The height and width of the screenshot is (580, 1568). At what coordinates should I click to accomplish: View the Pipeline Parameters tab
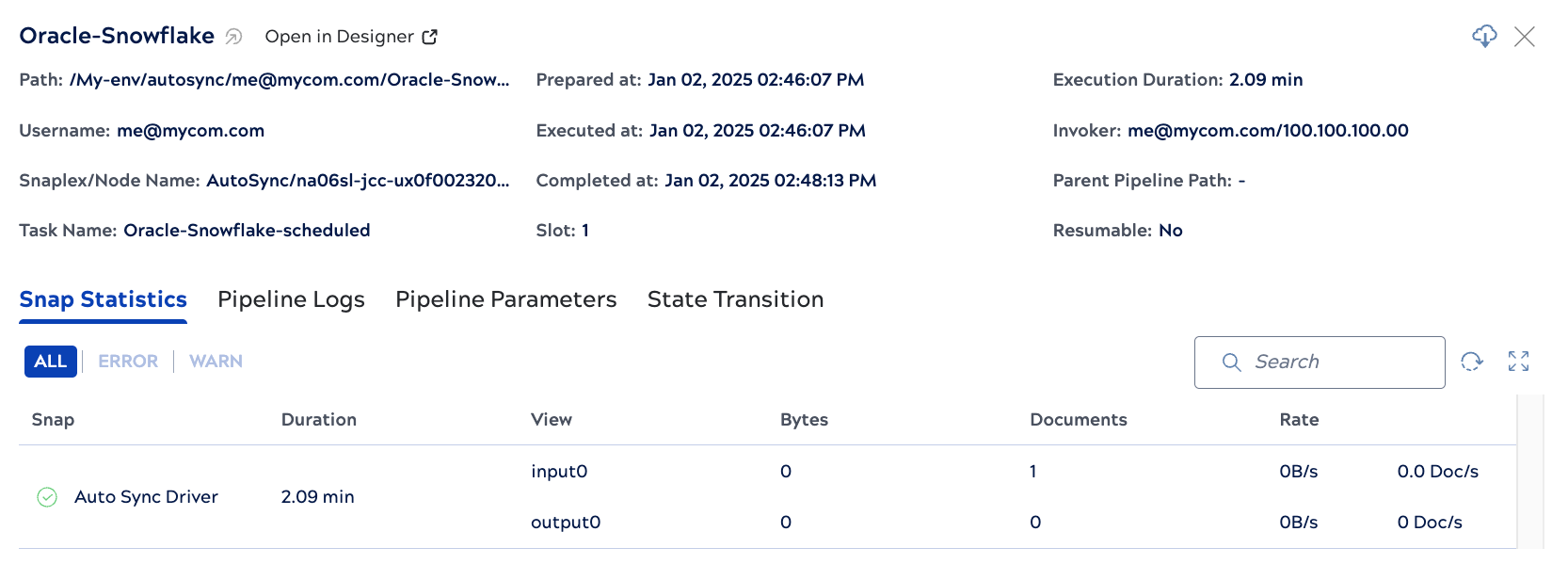pos(504,299)
